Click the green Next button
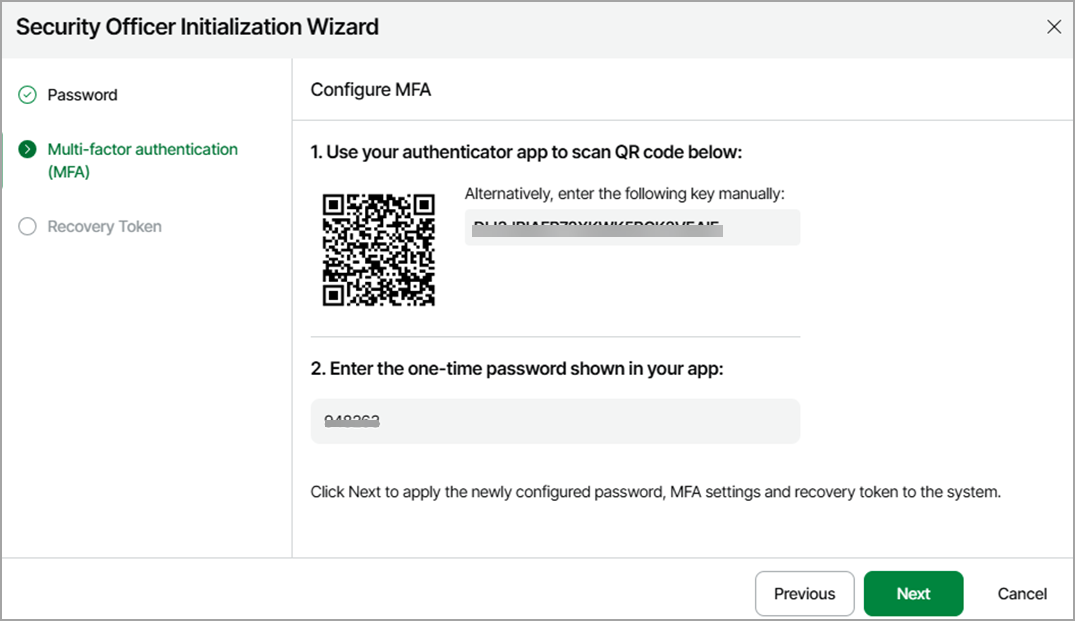The width and height of the screenshot is (1075, 621). [913, 594]
